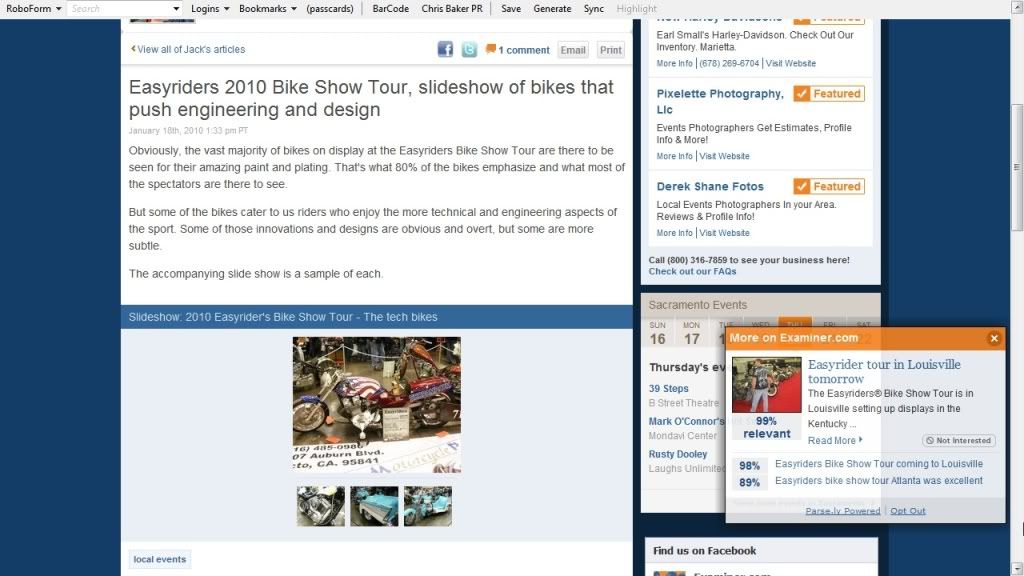Expand the Logins dropdown
This screenshot has height=576, width=1024.
[x=209, y=8]
